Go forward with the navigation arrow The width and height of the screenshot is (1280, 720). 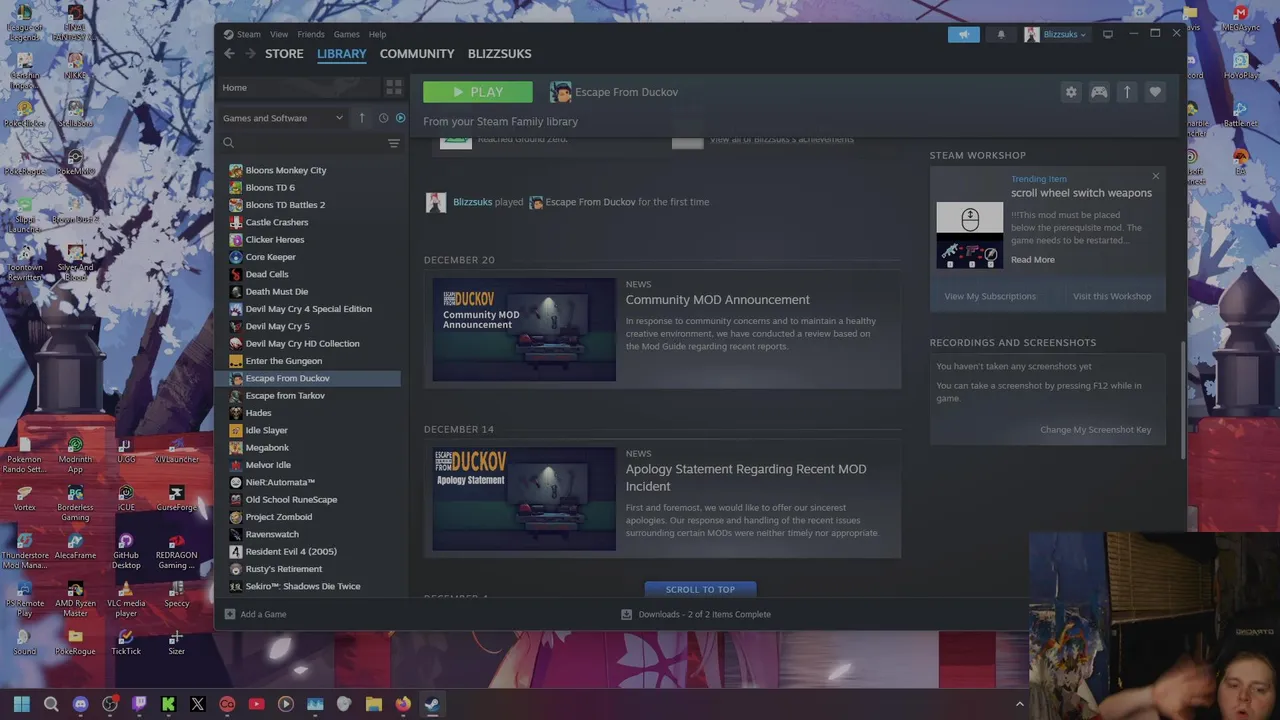[x=250, y=54]
